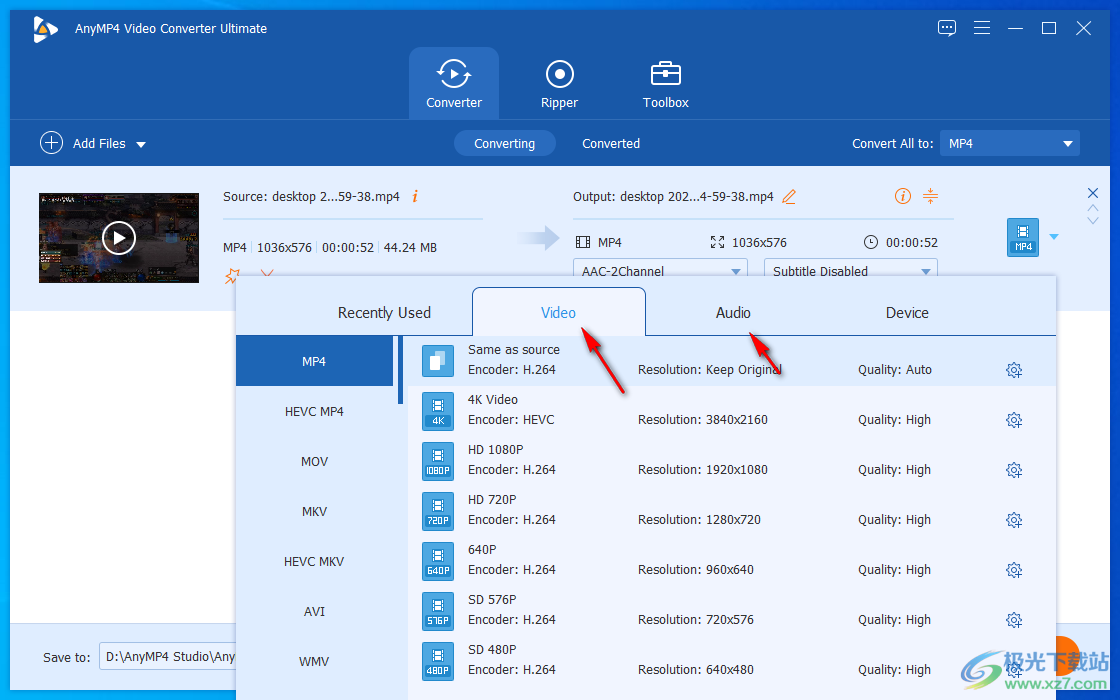The image size is (1120, 700).
Task: Choose MP4 in the format list
Action: tap(314, 361)
